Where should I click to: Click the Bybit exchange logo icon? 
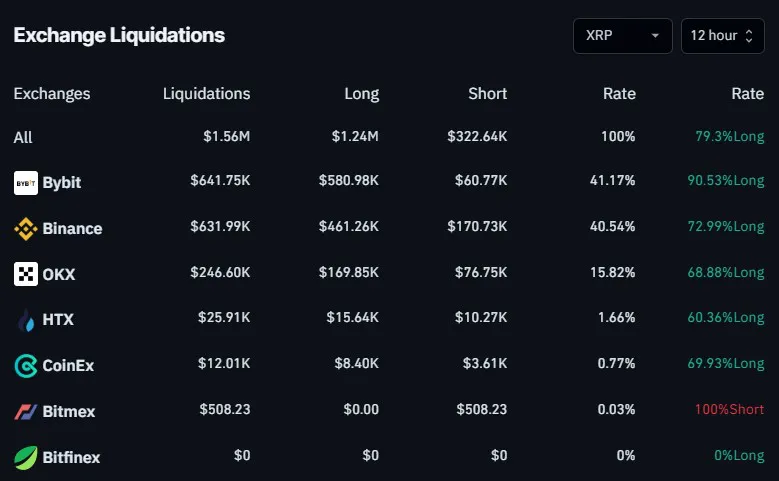coord(25,183)
